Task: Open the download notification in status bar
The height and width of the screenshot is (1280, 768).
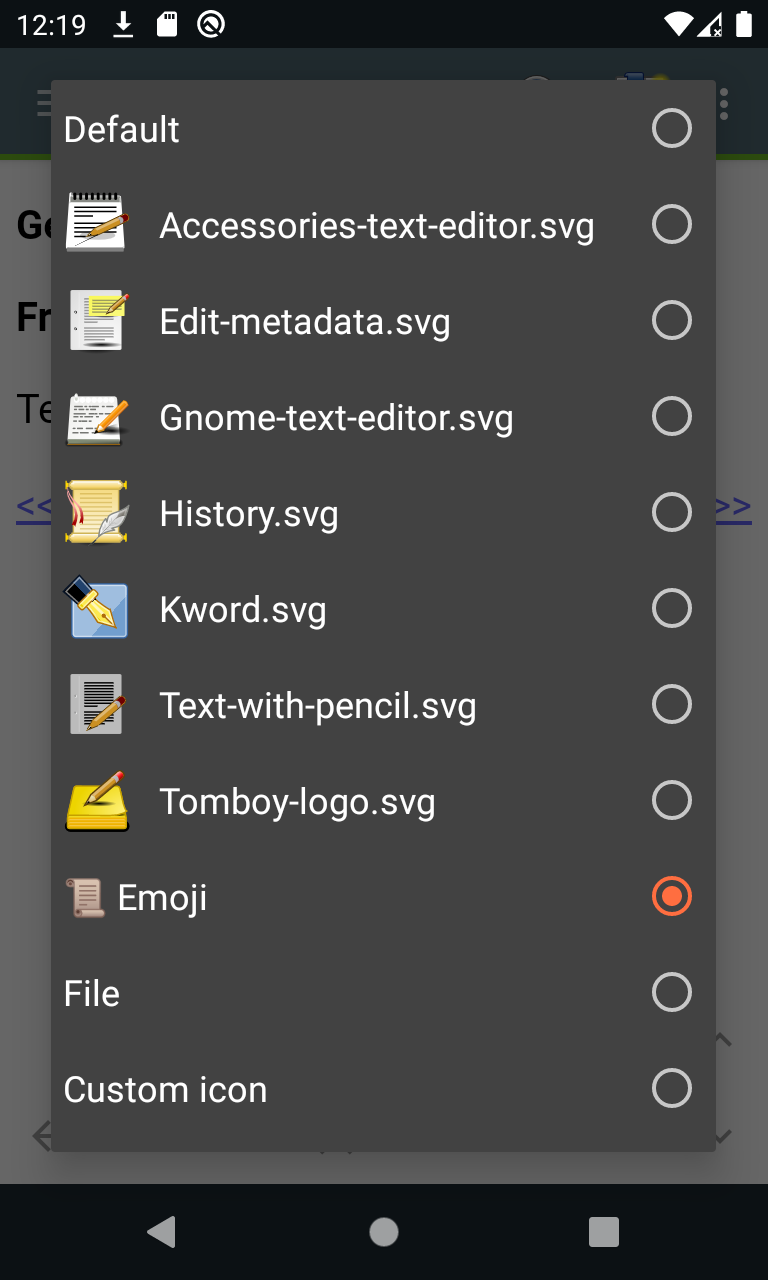Action: [x=123, y=24]
